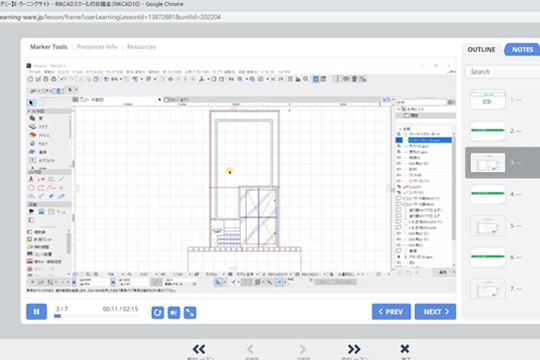540x360 pixels.
Task: Open the Resources link
Action: [141, 47]
